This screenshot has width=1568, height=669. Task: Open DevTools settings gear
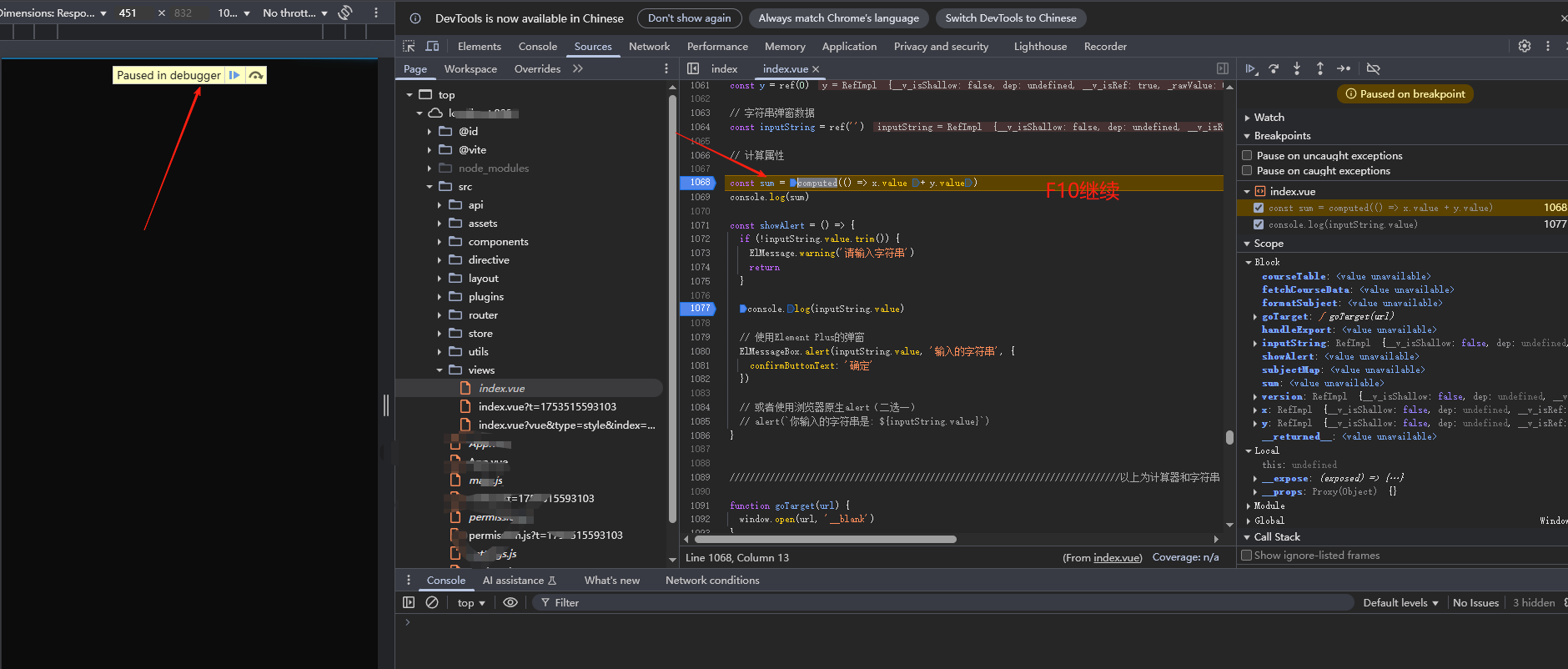pos(1525,46)
